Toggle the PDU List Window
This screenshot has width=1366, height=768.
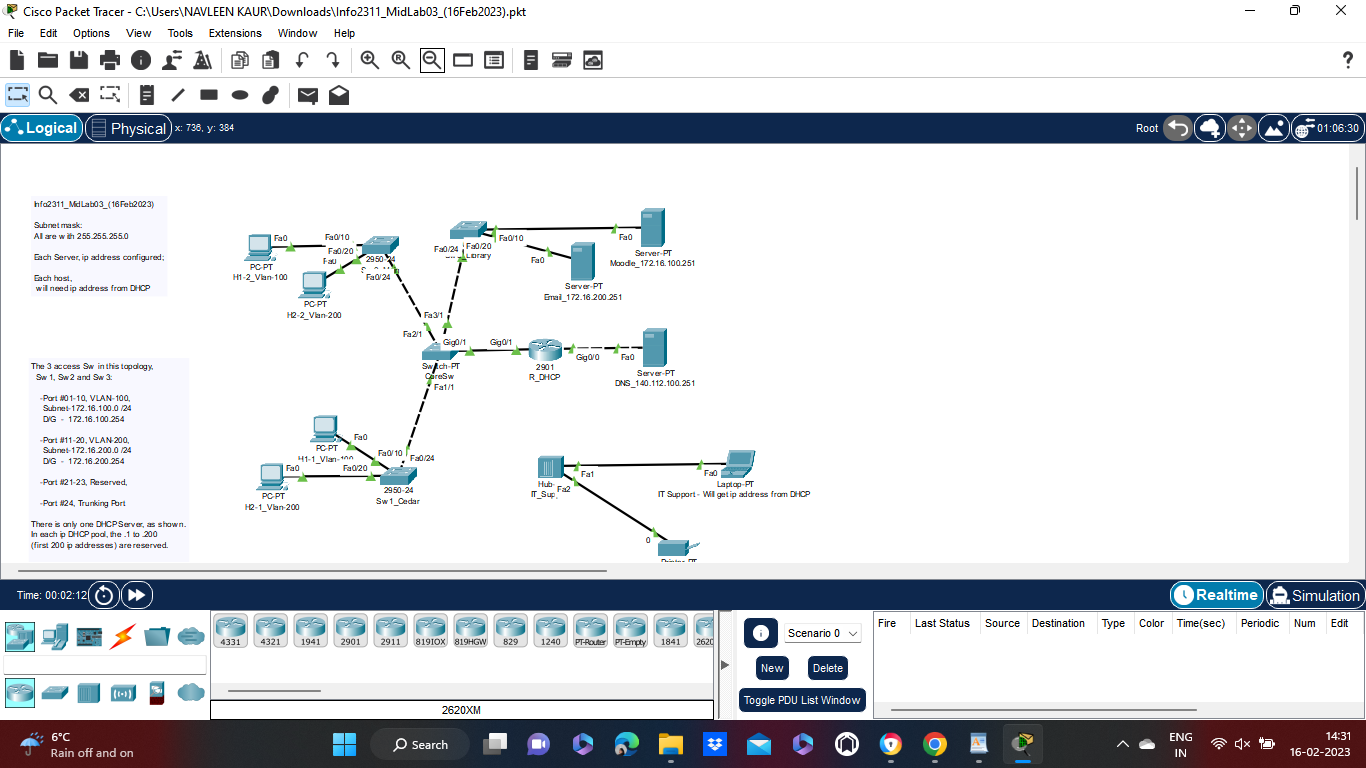pos(802,700)
